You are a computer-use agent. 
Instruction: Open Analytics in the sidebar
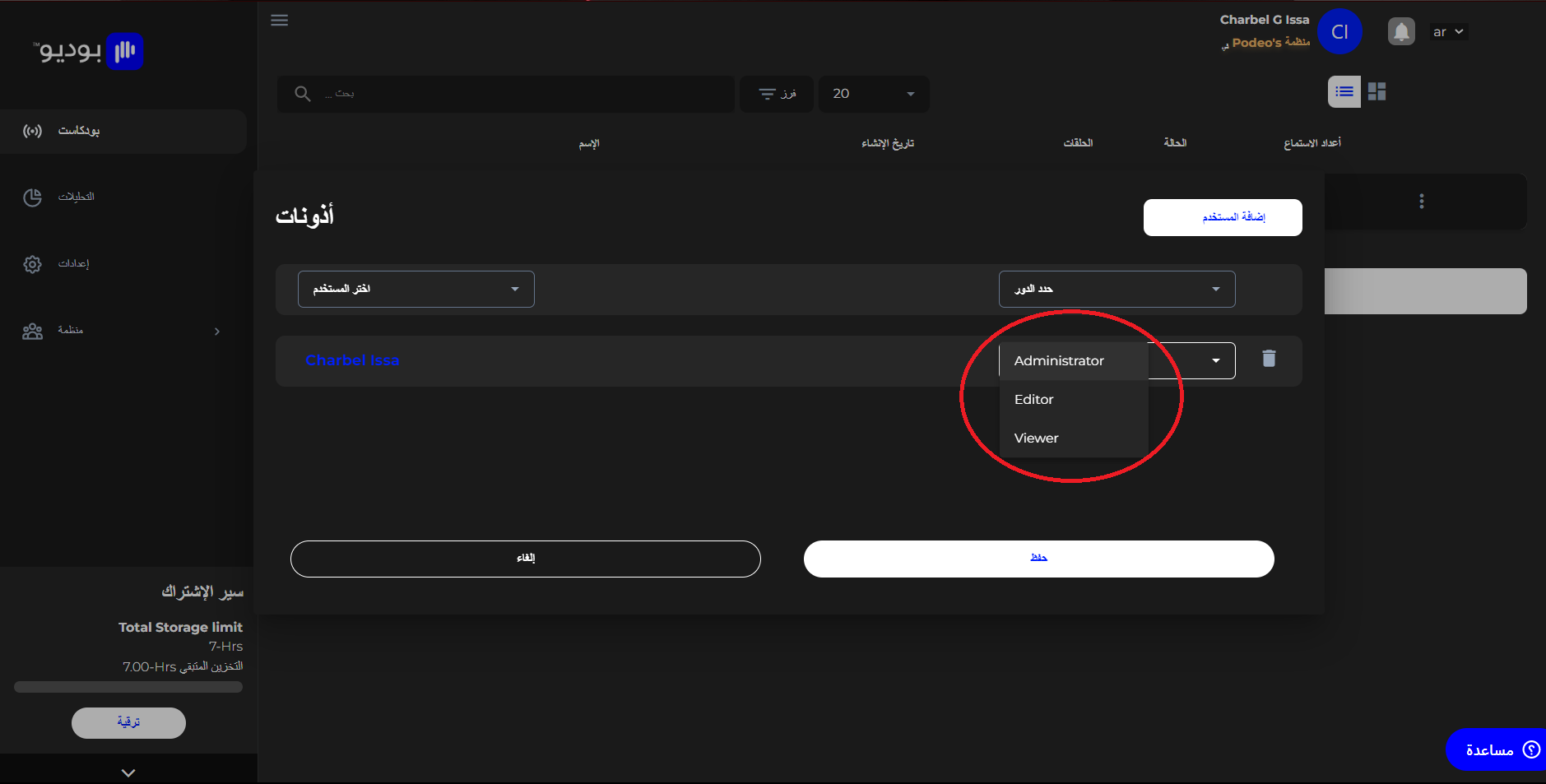[x=77, y=197]
